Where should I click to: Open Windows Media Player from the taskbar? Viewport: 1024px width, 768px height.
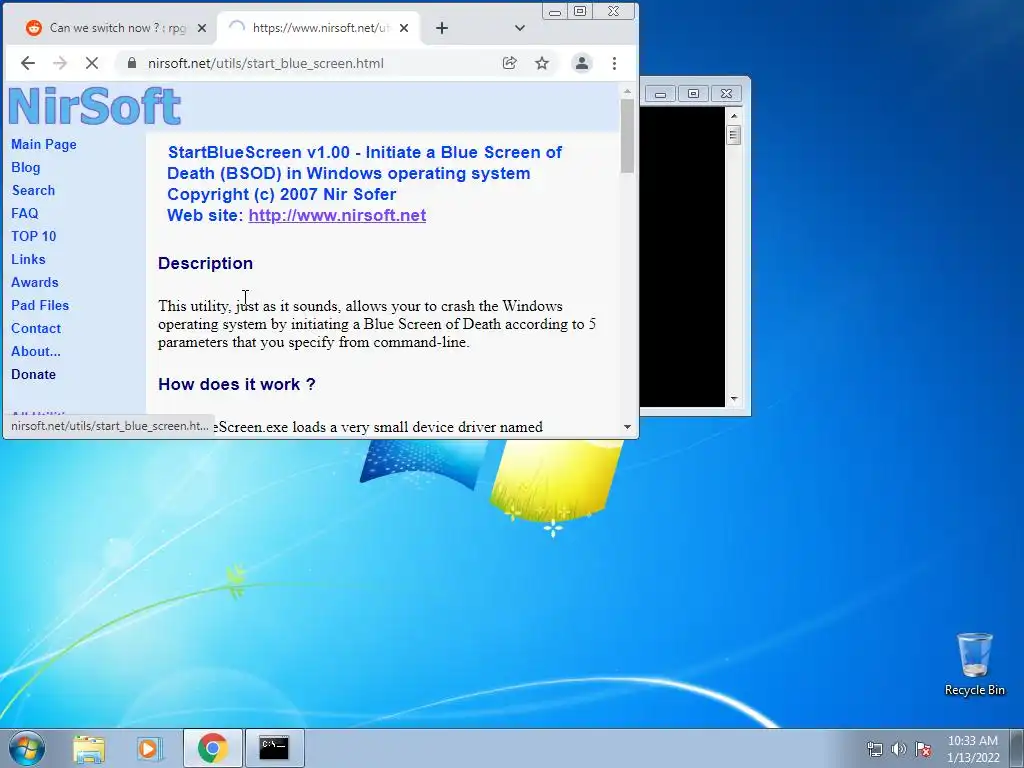pyautogui.click(x=150, y=748)
